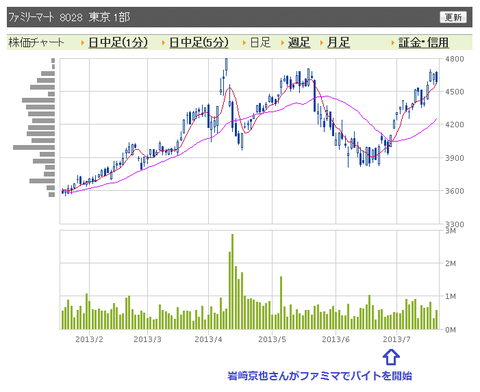Click the orange arrow beside 日中足(5分)
The image size is (480, 392).
pos(163,43)
